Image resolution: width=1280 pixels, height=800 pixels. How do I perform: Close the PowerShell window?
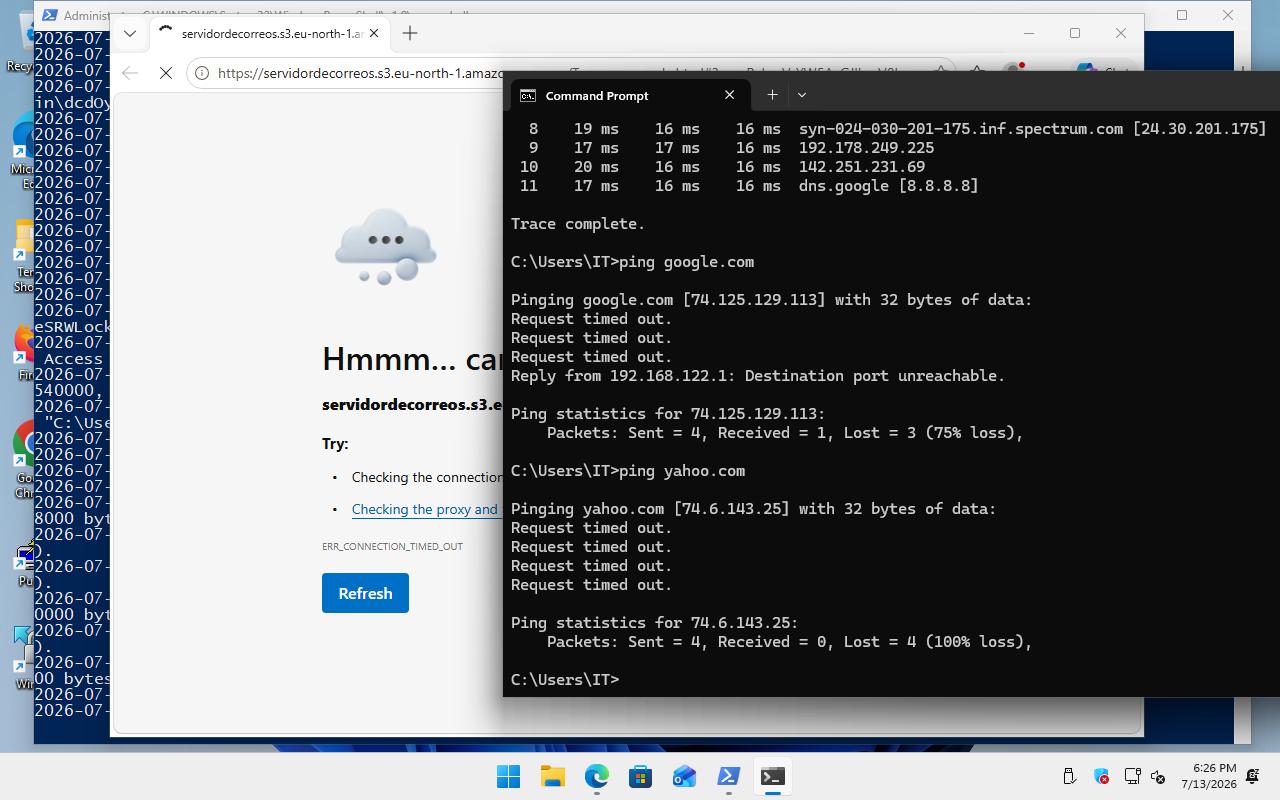pyautogui.click(x=1228, y=15)
